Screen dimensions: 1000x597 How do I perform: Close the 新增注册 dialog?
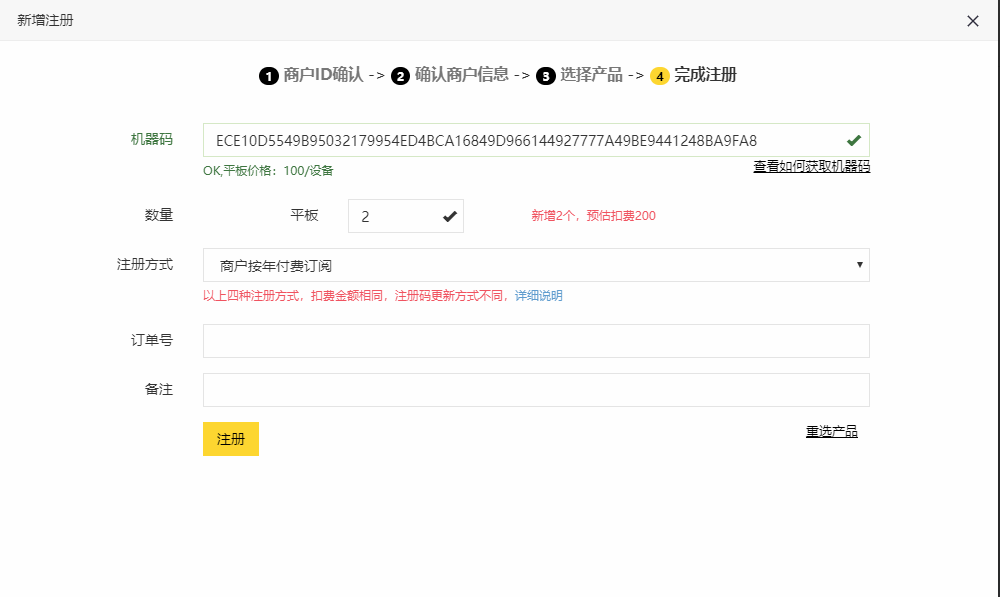973,21
